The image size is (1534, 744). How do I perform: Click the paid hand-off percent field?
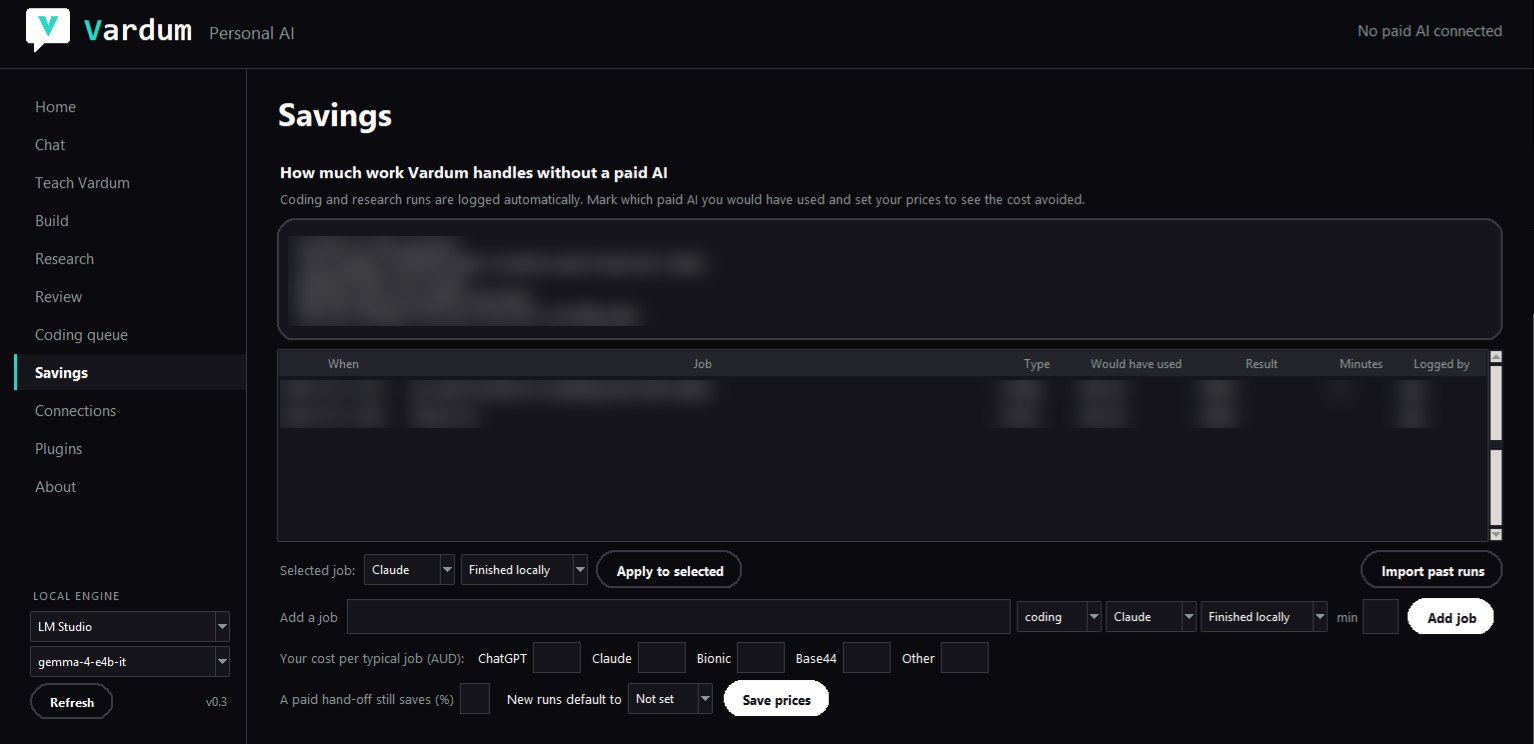point(475,699)
